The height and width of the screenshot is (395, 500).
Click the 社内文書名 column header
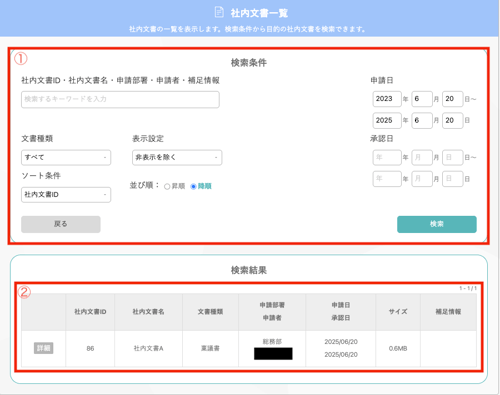[x=148, y=312]
